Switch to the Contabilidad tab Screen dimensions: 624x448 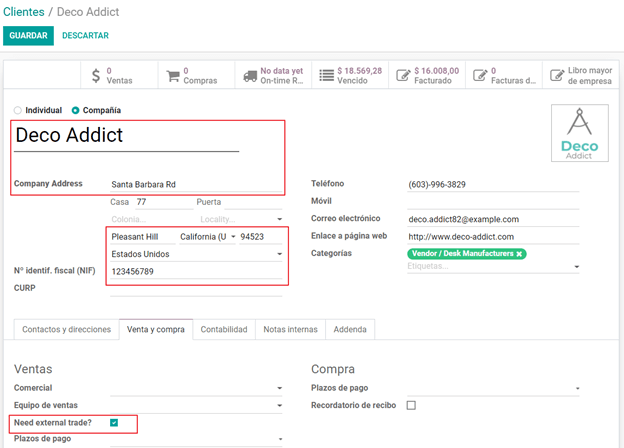(x=224, y=329)
